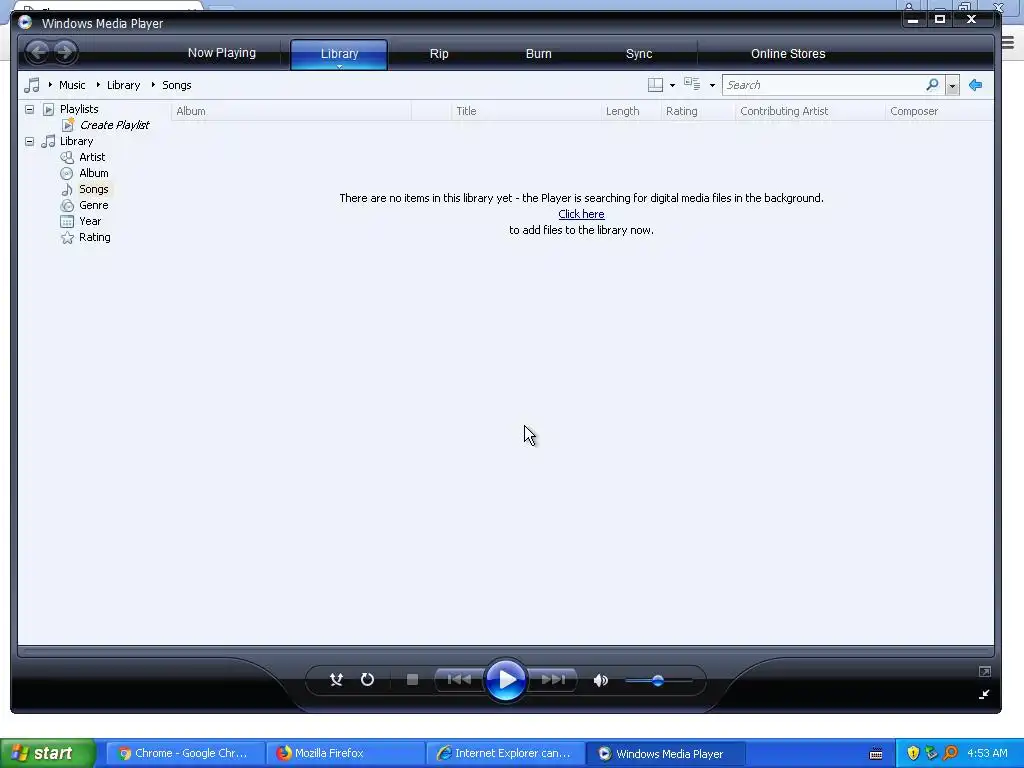The height and width of the screenshot is (768, 1024).
Task: Open the Online Stores tab
Action: (x=788, y=54)
